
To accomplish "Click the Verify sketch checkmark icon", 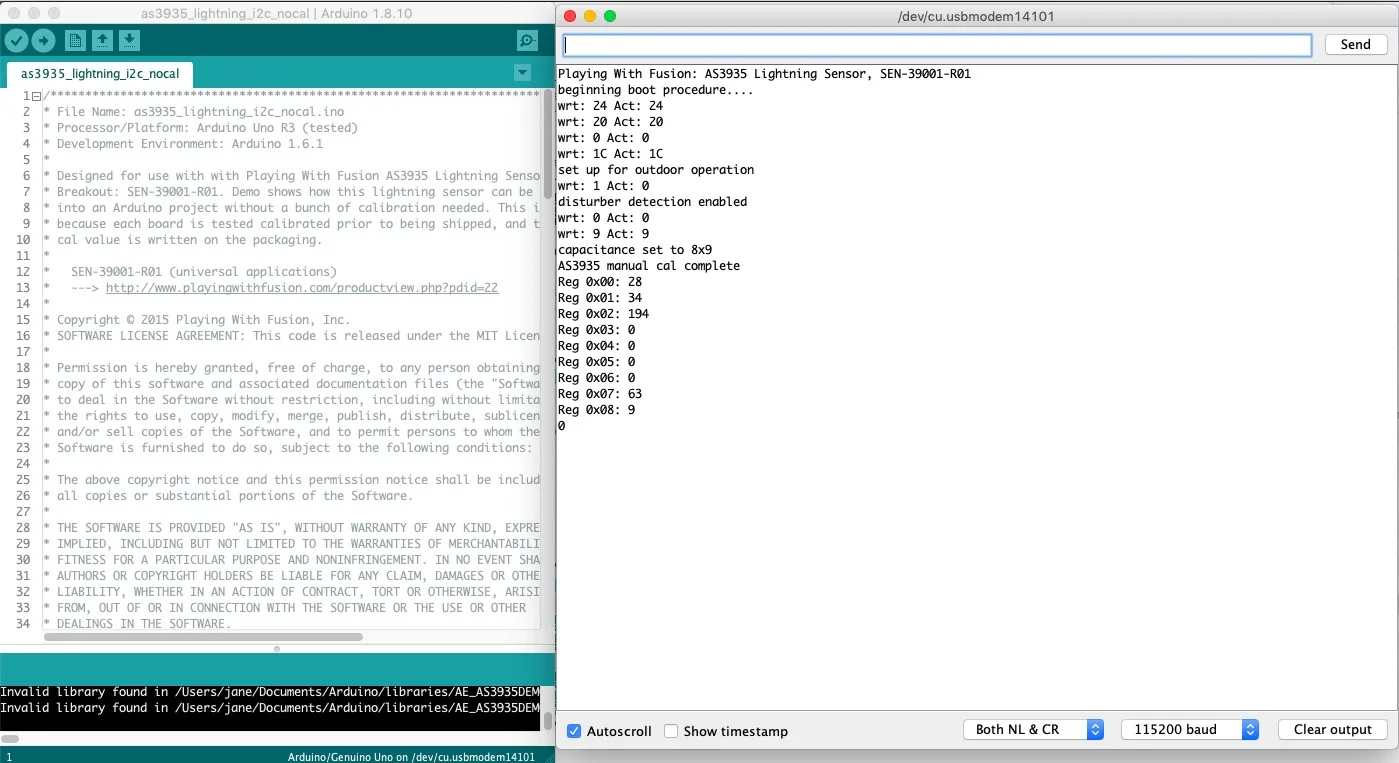I will 16,40.
